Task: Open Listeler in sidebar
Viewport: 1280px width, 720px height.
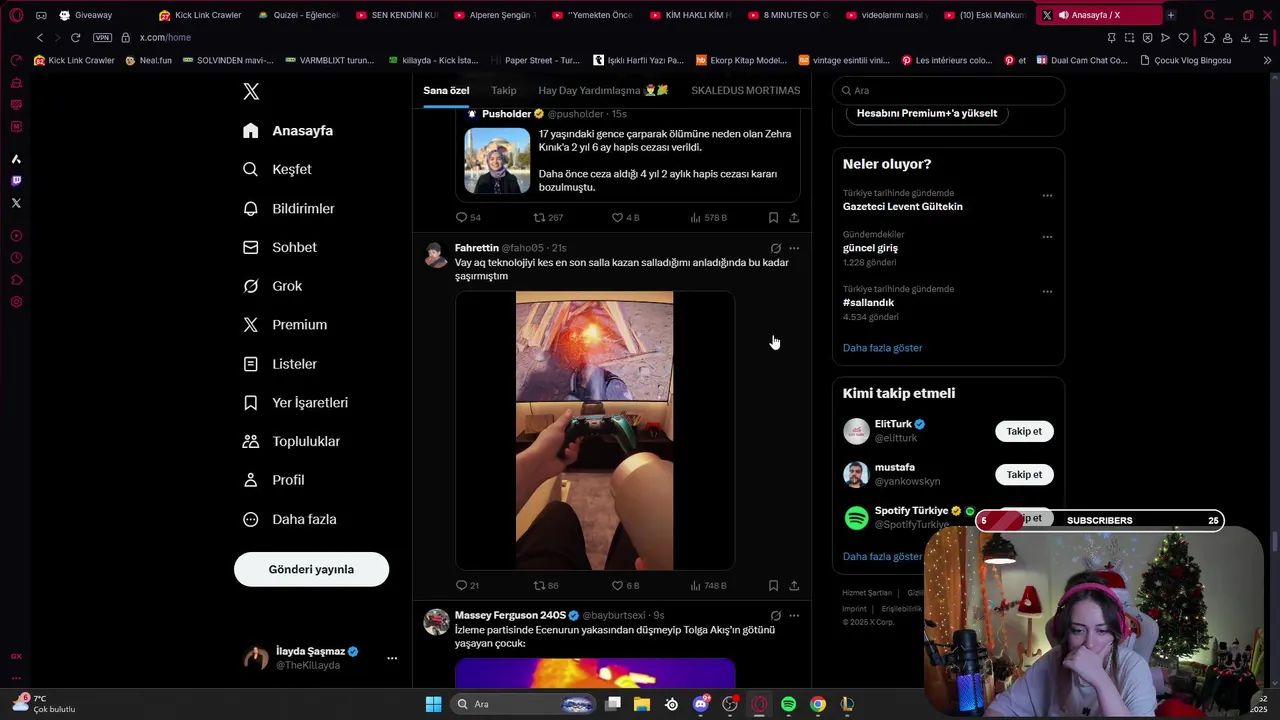Action: click(280, 364)
